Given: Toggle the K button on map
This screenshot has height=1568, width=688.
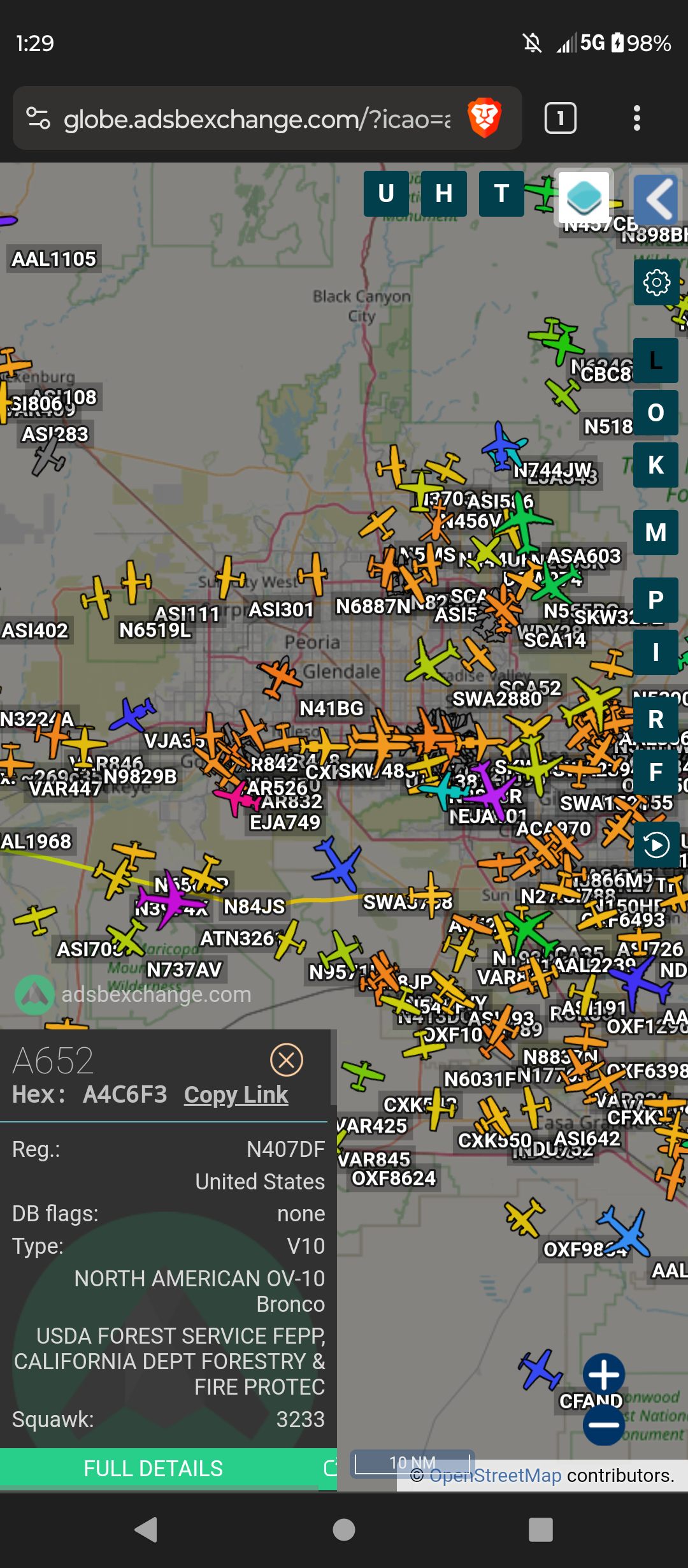Looking at the screenshot, I should point(656,465).
